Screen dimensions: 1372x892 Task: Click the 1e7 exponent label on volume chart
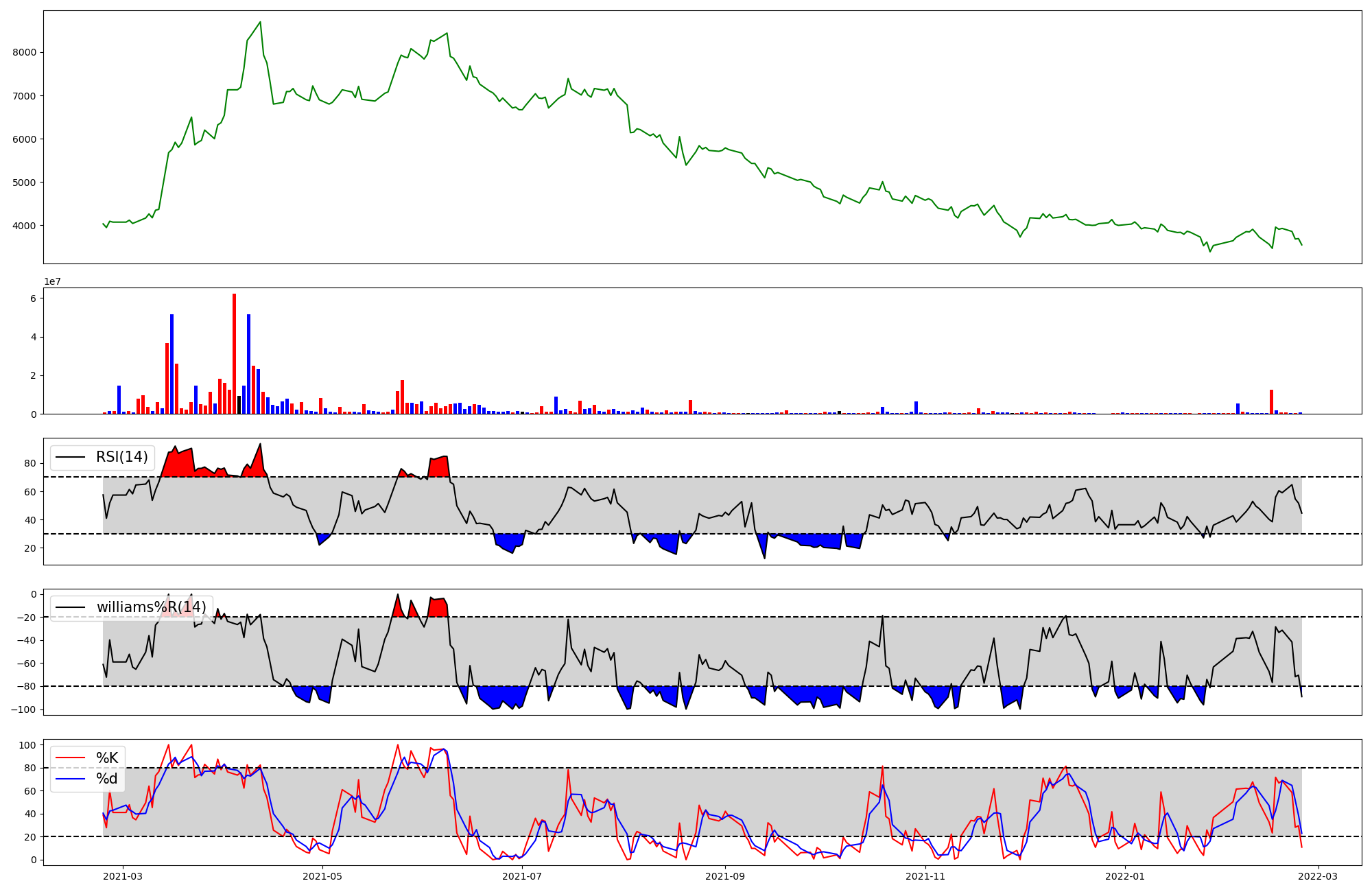52,282
